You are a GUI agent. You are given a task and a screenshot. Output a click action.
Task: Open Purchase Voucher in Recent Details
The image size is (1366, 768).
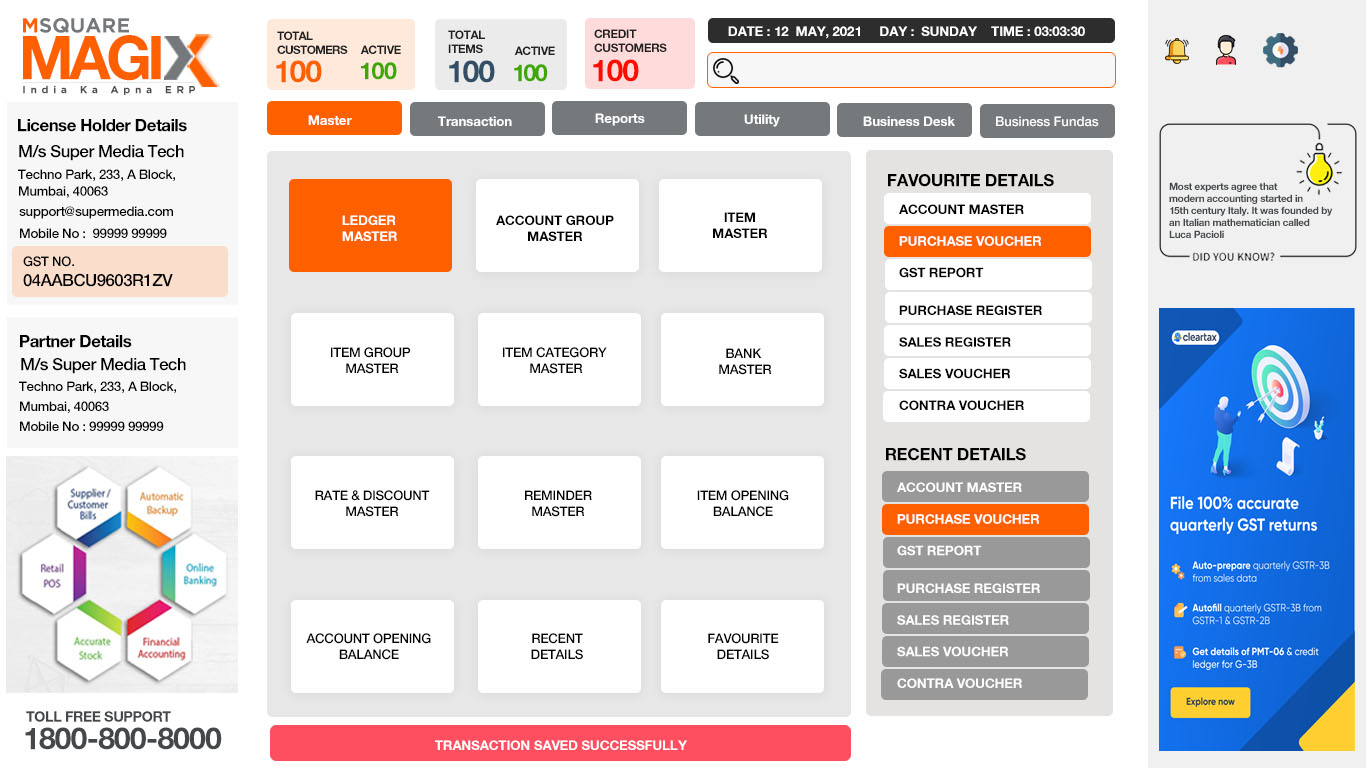pyautogui.click(x=985, y=519)
